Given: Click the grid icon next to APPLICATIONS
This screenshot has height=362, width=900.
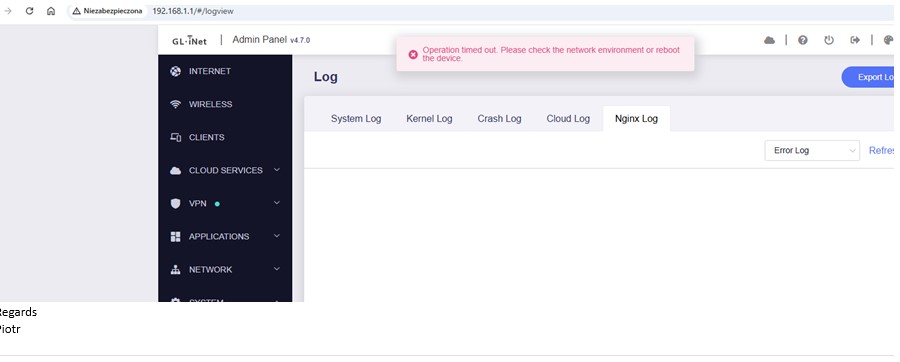Looking at the screenshot, I should coord(176,236).
